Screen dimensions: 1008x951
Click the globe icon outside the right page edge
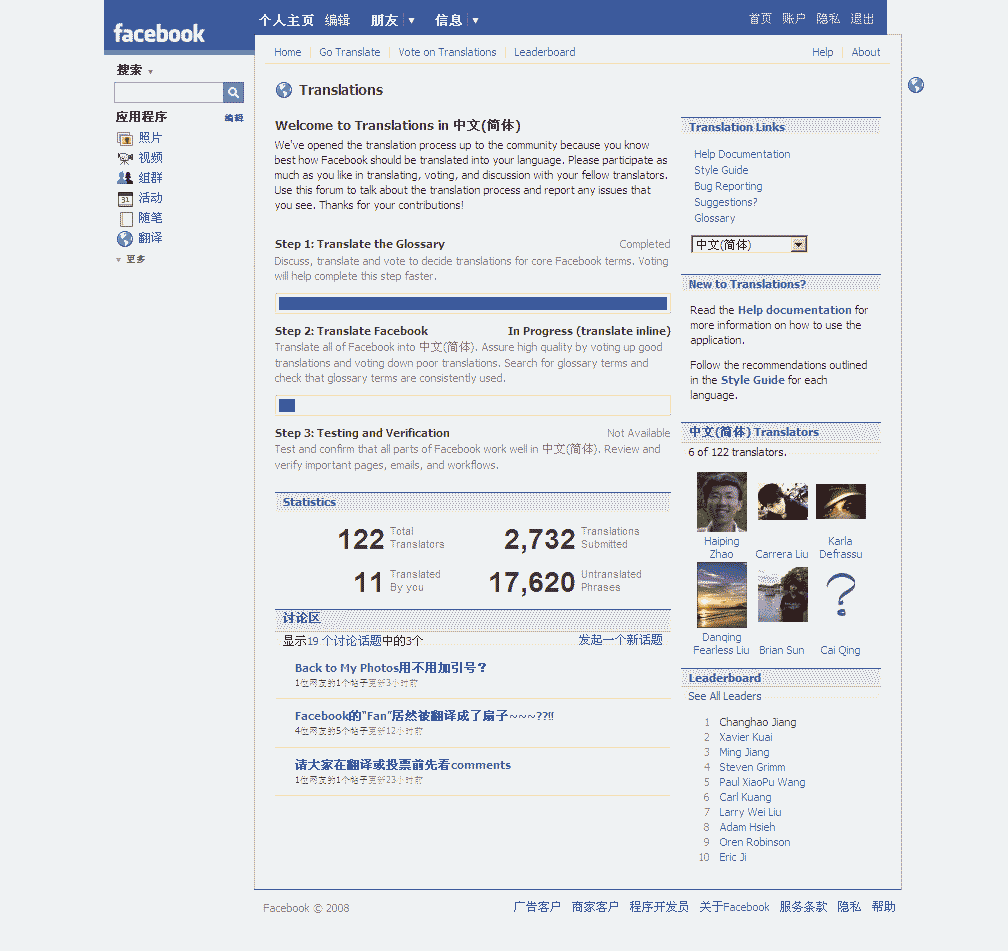point(916,85)
